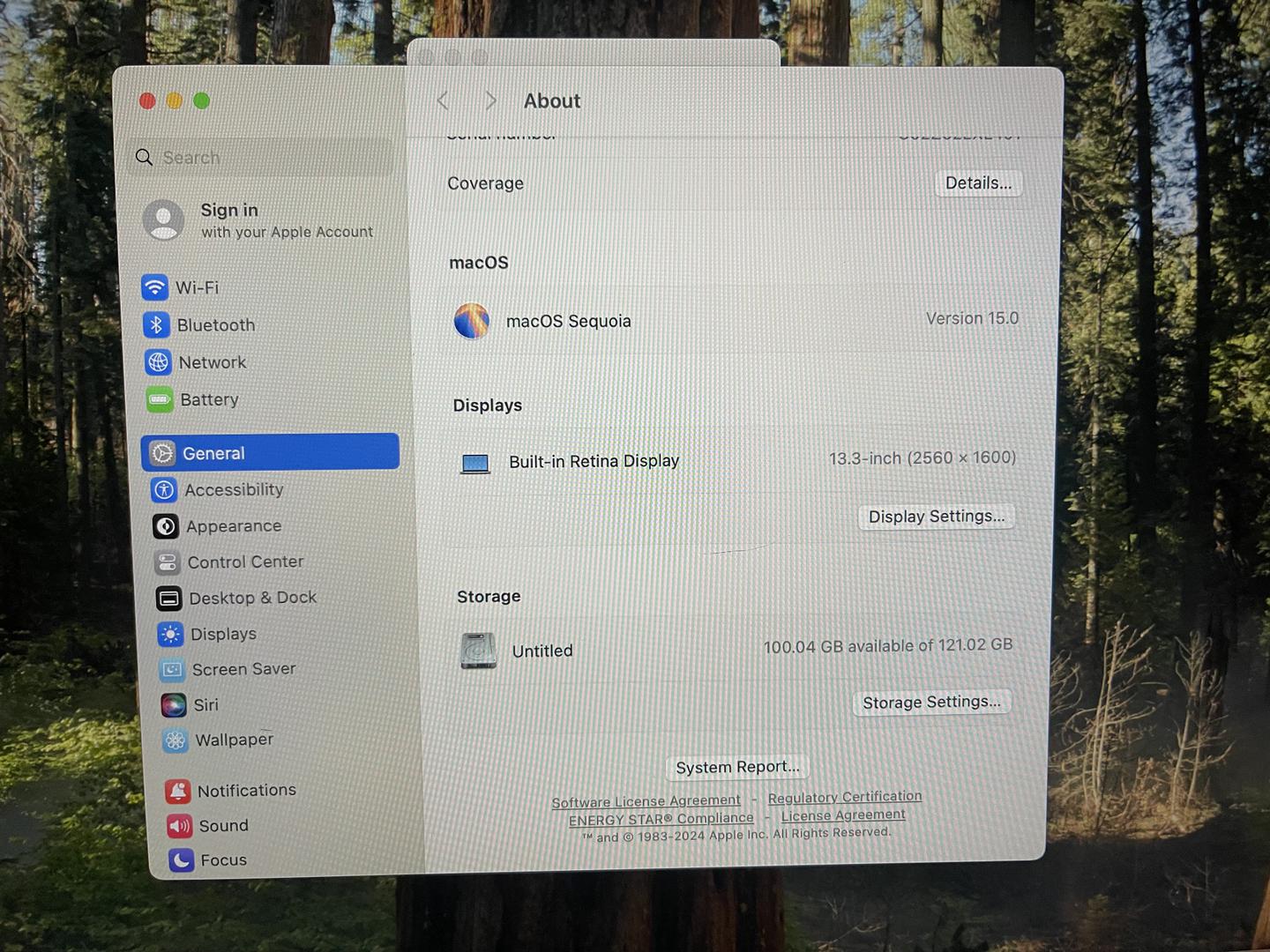Click the 'Untitled' volume name
Image resolution: width=1270 pixels, height=952 pixels.
[542, 651]
